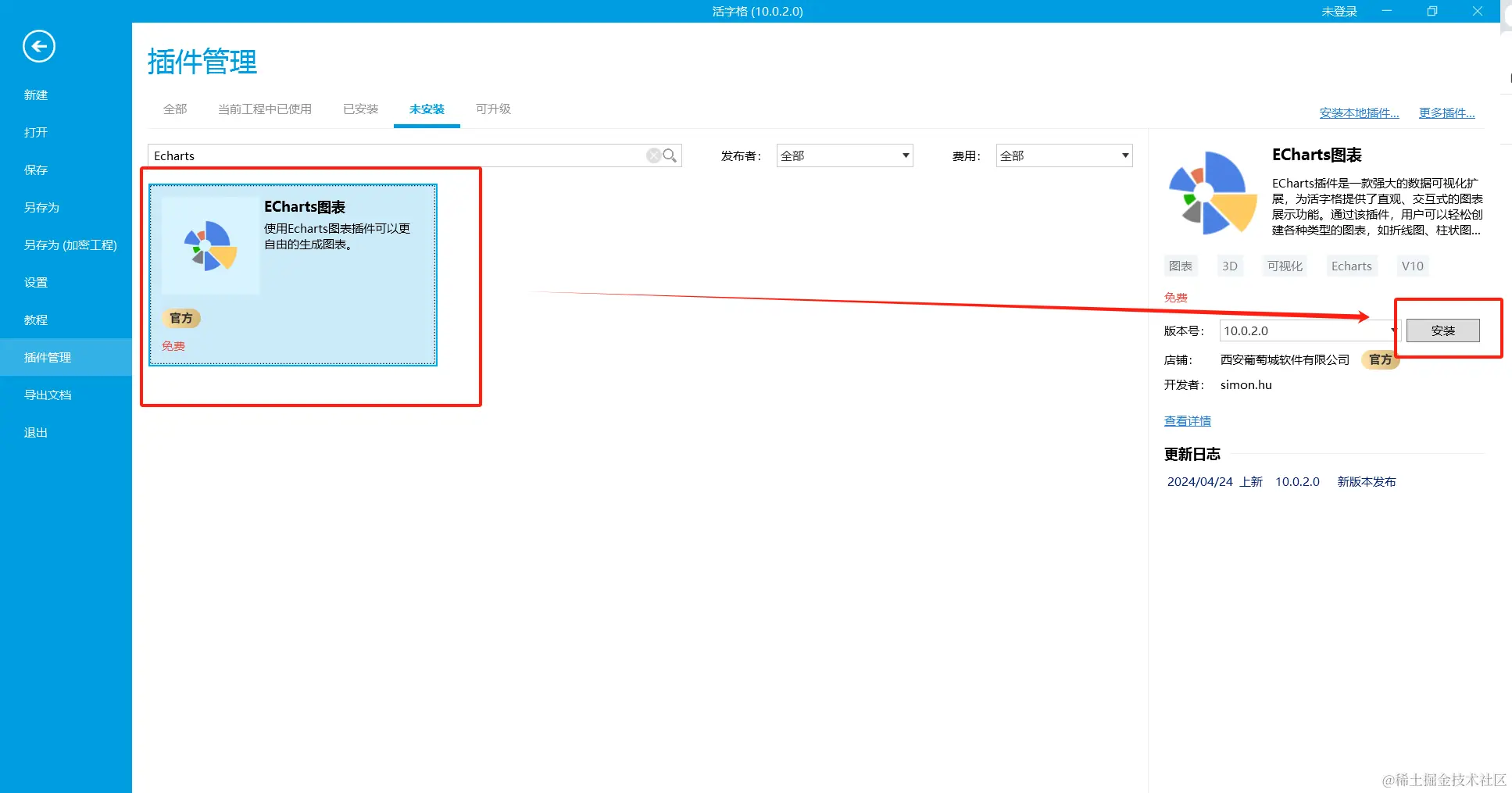Click store name 西安葡萄城软件有限公司
The height and width of the screenshot is (793, 1512).
point(1285,359)
